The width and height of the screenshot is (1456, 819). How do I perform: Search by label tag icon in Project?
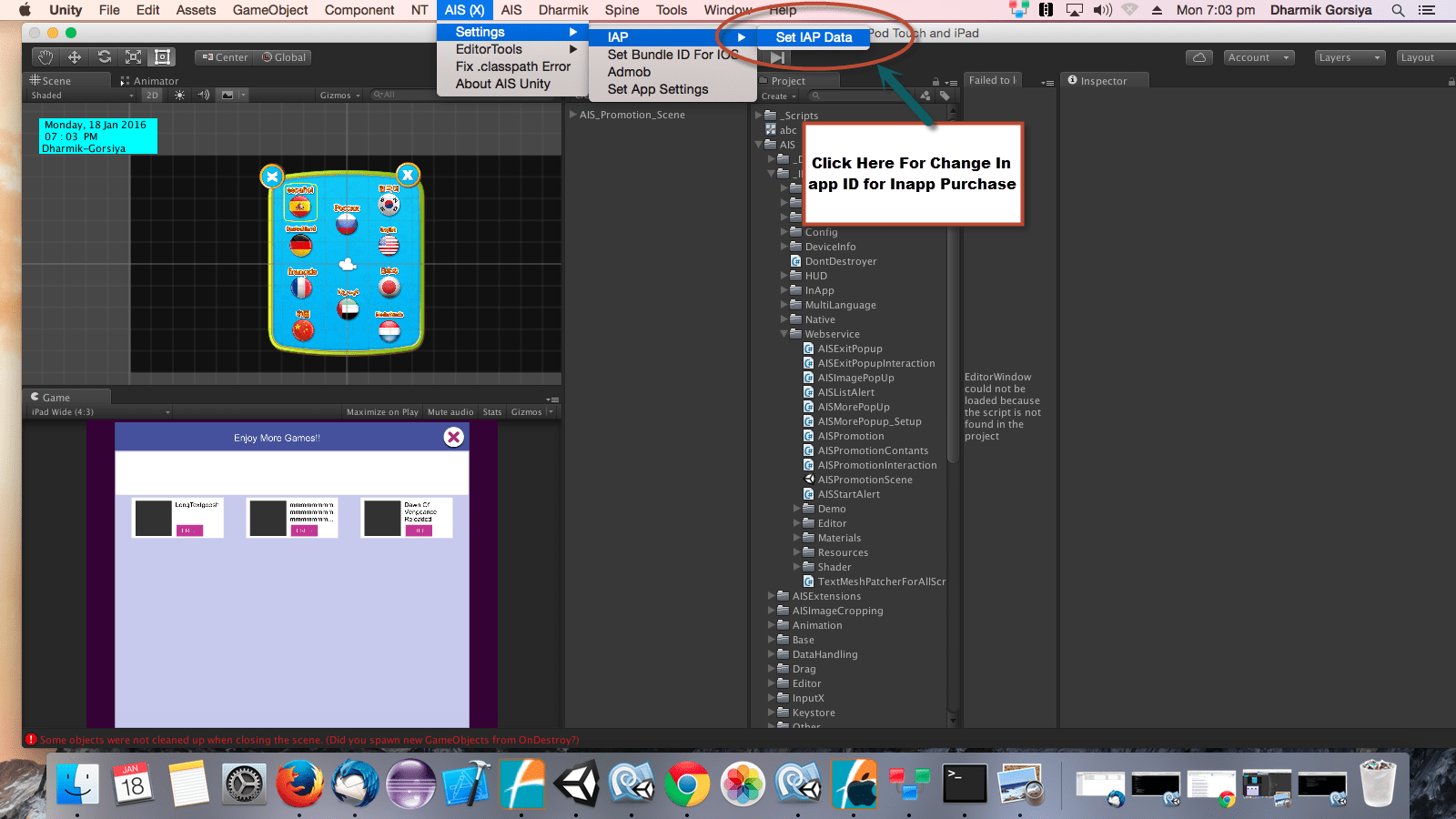[x=945, y=96]
